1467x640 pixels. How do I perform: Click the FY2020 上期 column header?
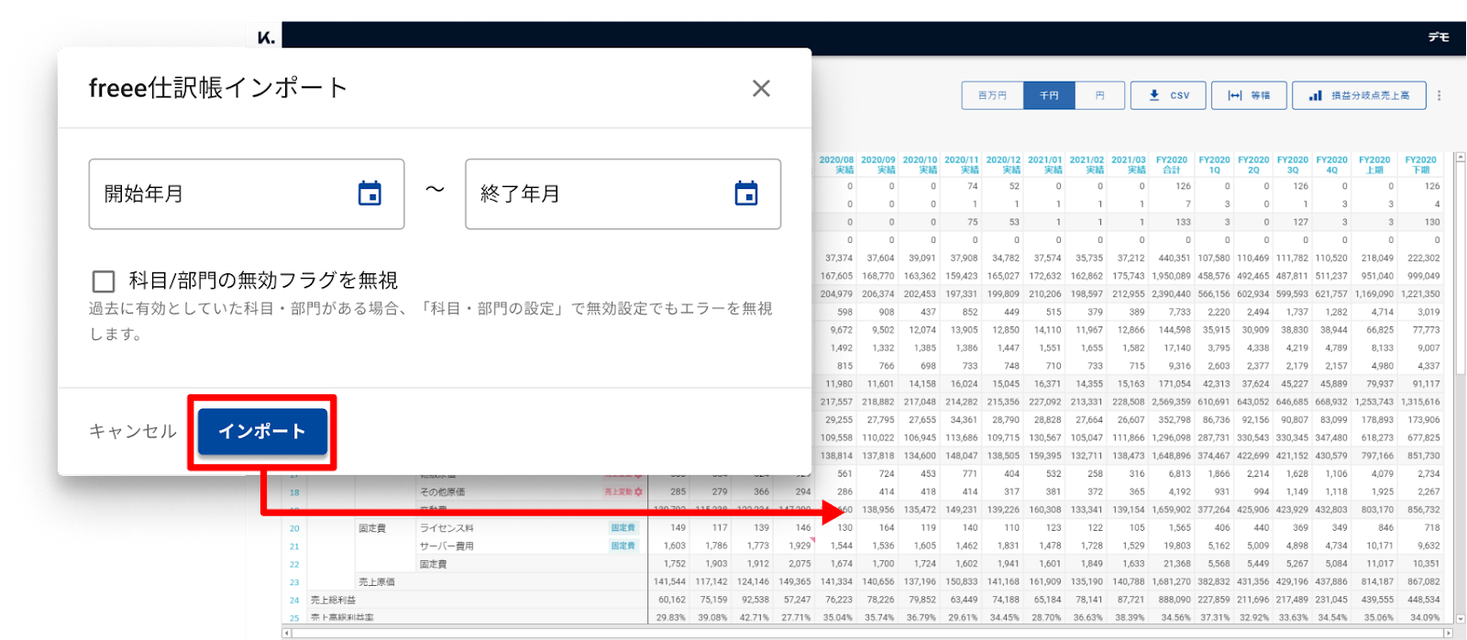1374,165
